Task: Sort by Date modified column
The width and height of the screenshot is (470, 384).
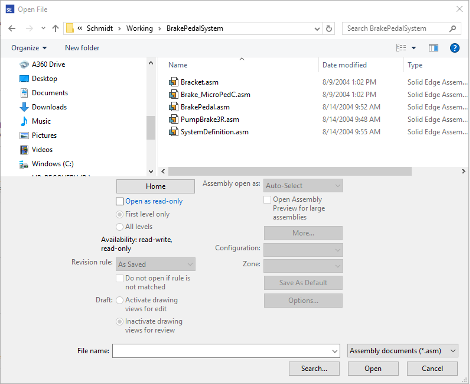Action: [344, 65]
